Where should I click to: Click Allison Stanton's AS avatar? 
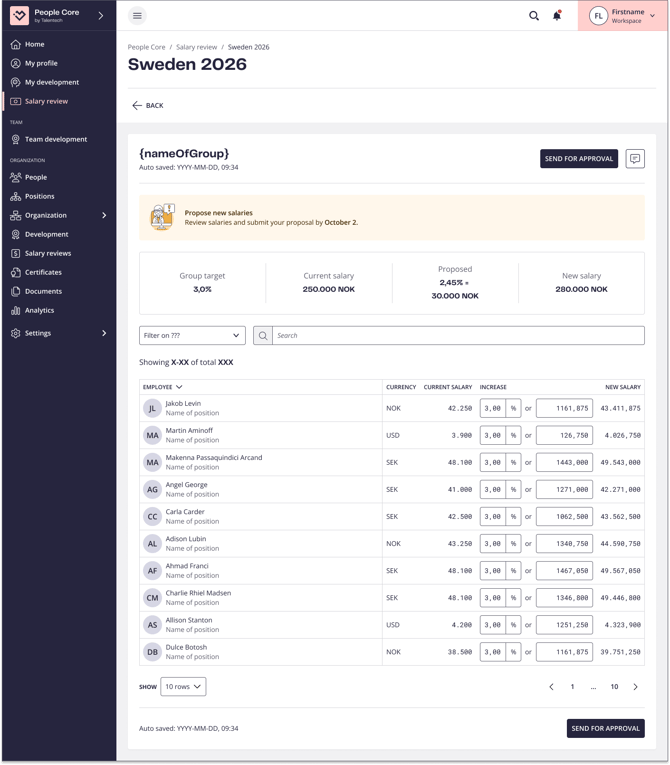(x=152, y=625)
